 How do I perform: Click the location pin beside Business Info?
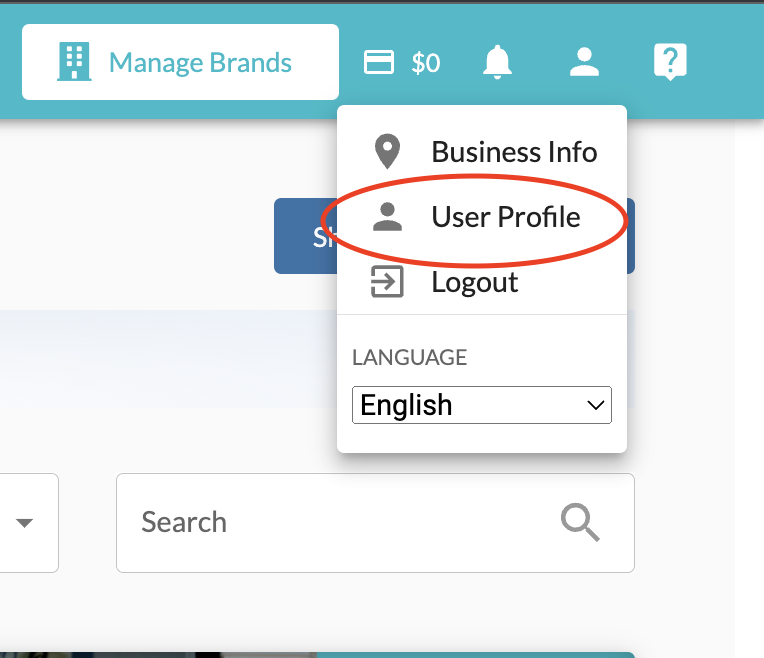[387, 152]
